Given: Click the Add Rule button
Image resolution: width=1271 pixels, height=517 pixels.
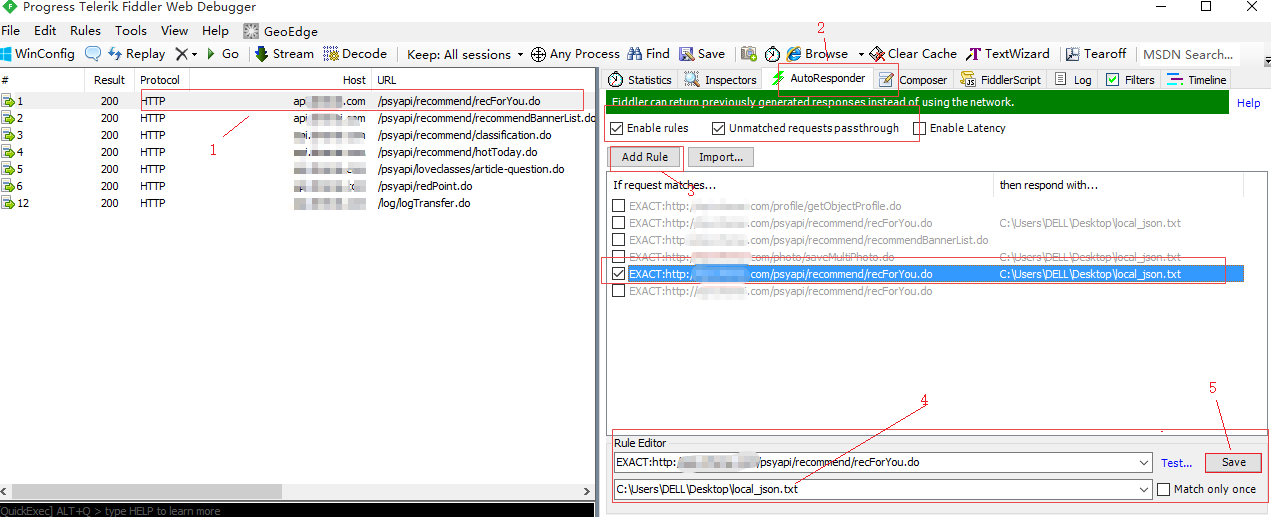Looking at the screenshot, I should pos(645,157).
